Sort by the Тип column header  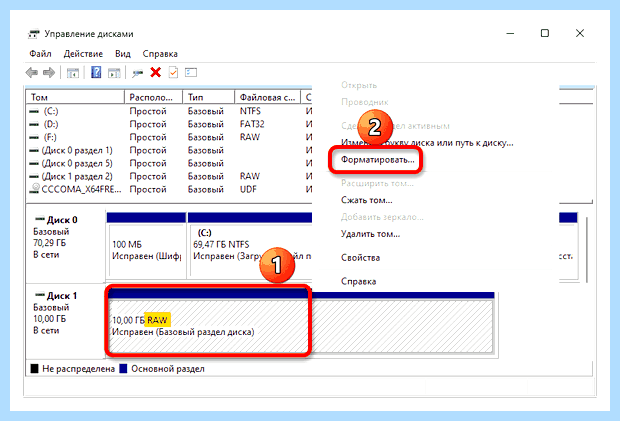208,97
